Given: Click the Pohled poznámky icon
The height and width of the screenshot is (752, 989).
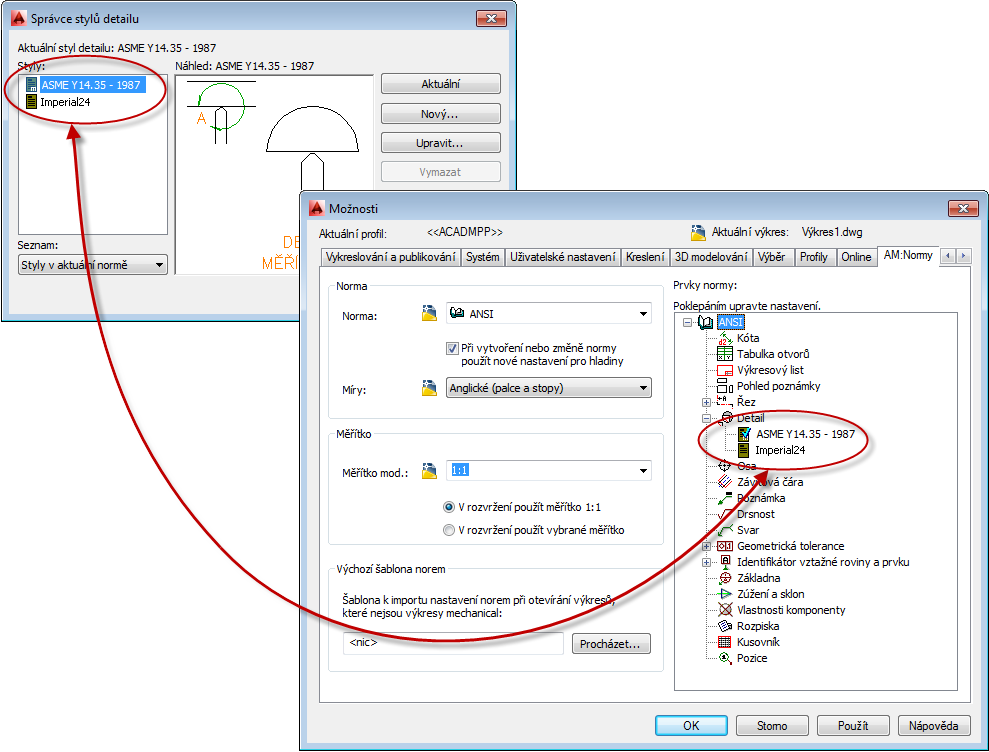Looking at the screenshot, I should [725, 386].
